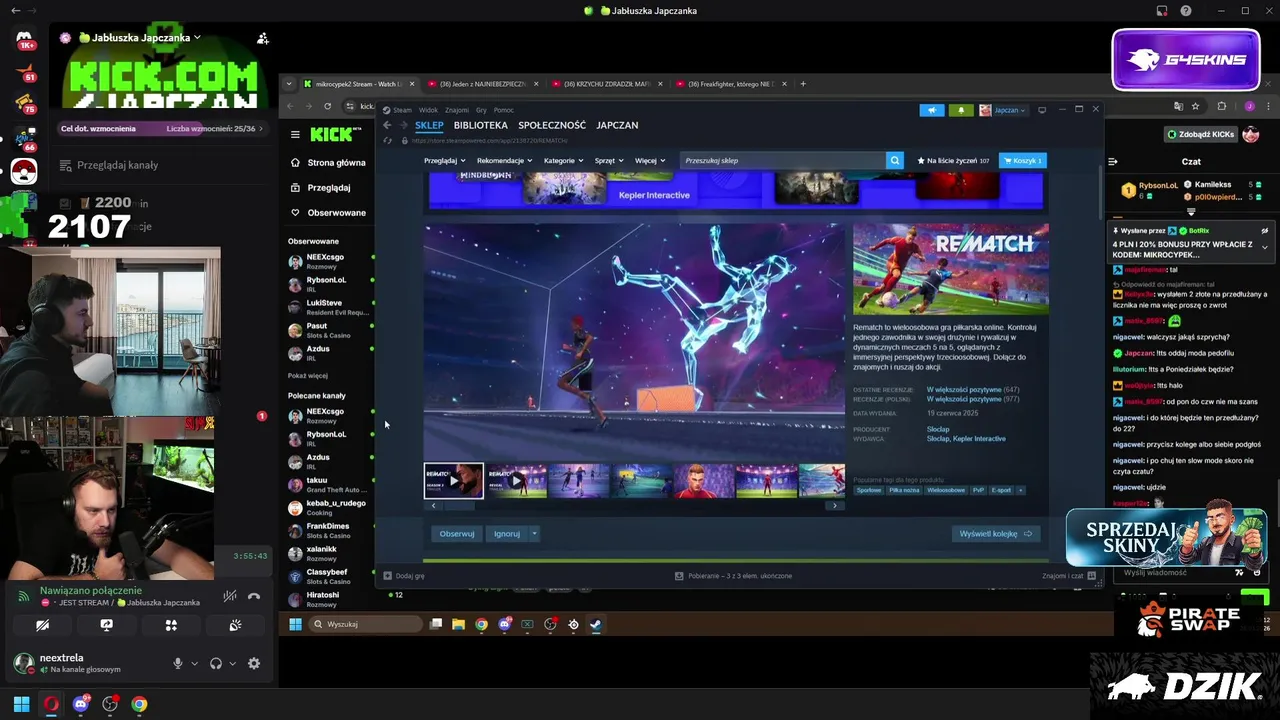Click the Ignoruj button
This screenshot has height=720, width=1280.
[x=507, y=534]
